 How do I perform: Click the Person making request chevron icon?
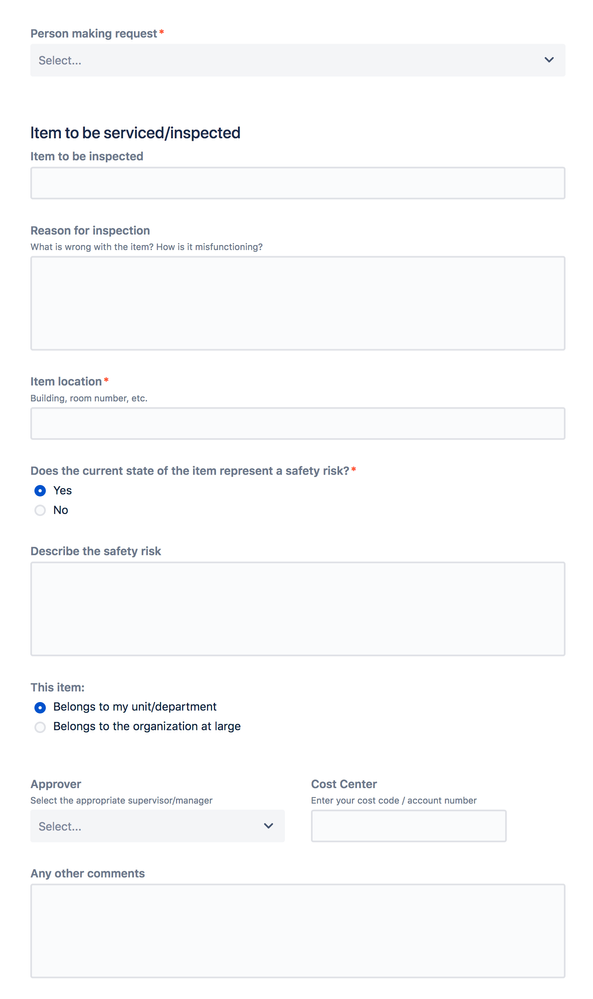point(548,60)
